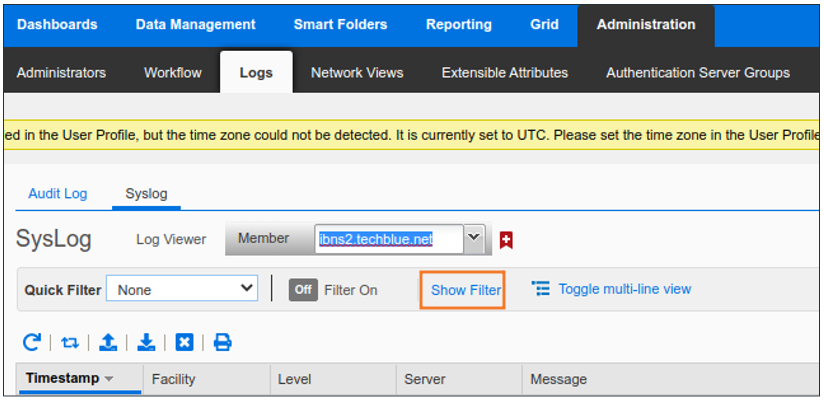The image size is (824, 401).
Task: Click the auto-refresh loop icon
Action: (70, 342)
